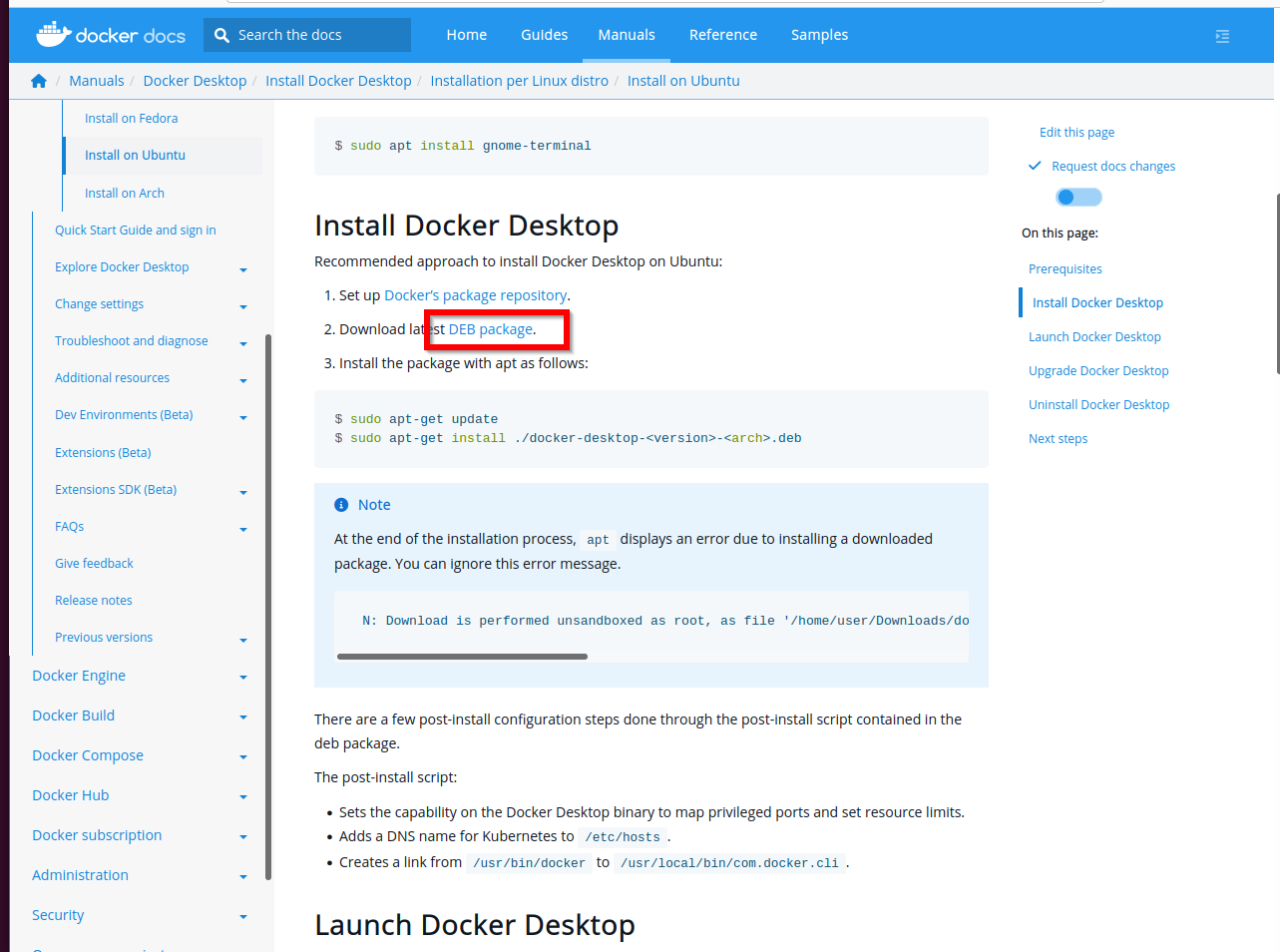Jump to Prerequisites section
This screenshot has height=952, width=1280.
point(1066,268)
